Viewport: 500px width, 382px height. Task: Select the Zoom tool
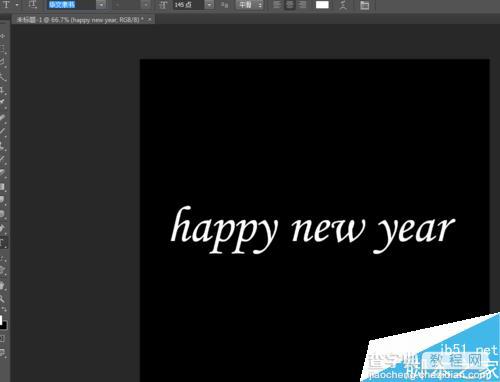(x=3, y=299)
